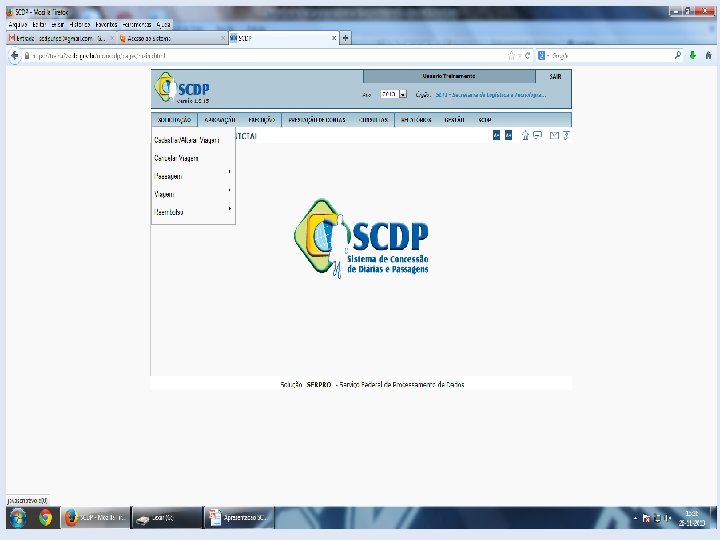The image size is (720, 540).
Task: Select Cadastrar/Alterar Viagem menu entry
Action: point(186,140)
